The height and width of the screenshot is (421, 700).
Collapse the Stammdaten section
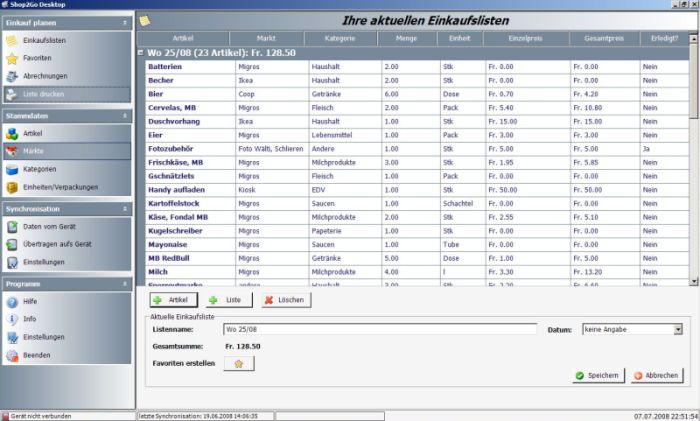point(125,116)
